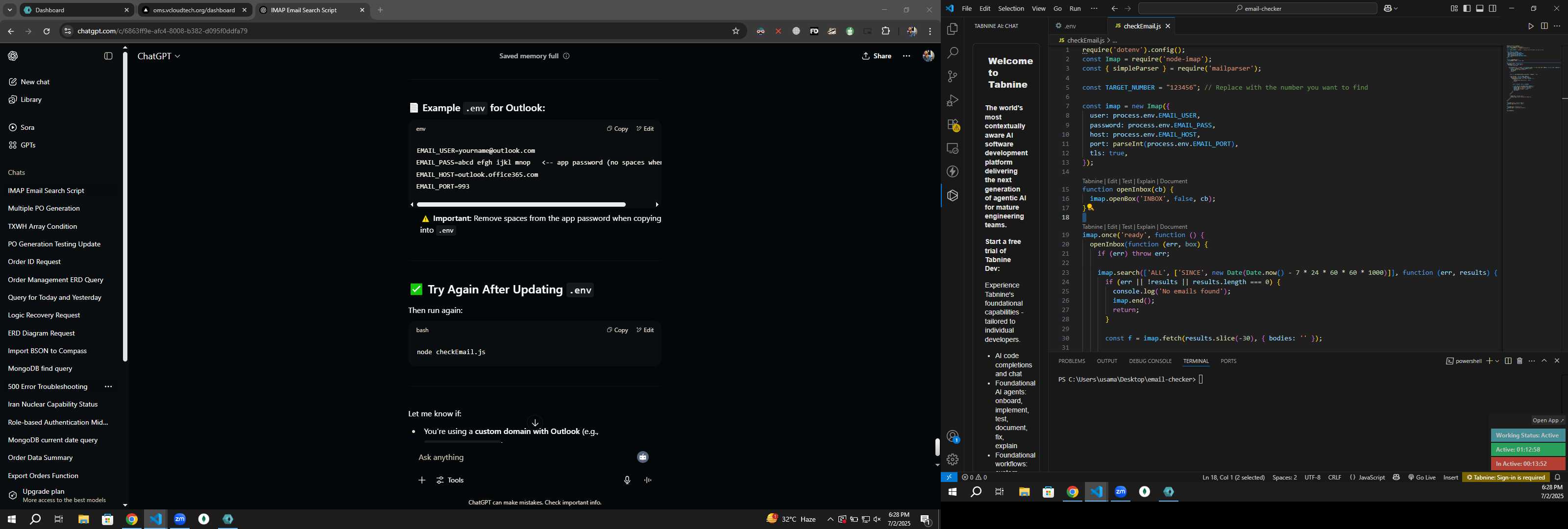This screenshot has width=1568, height=529.
Task: Switch to oms.vcloudtech.org dashboard Chrome tab
Action: (194, 10)
